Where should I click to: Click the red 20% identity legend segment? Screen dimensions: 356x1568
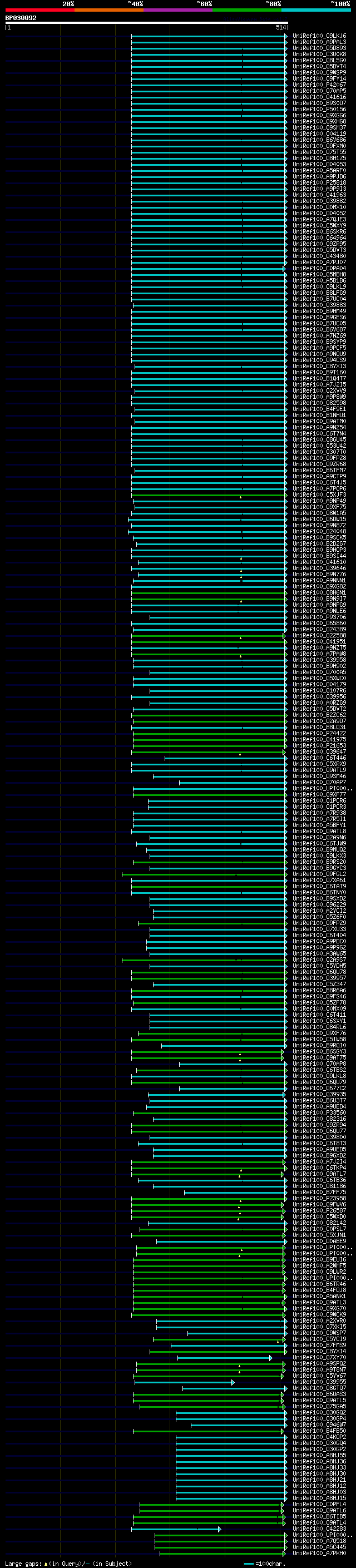[x=39, y=10]
